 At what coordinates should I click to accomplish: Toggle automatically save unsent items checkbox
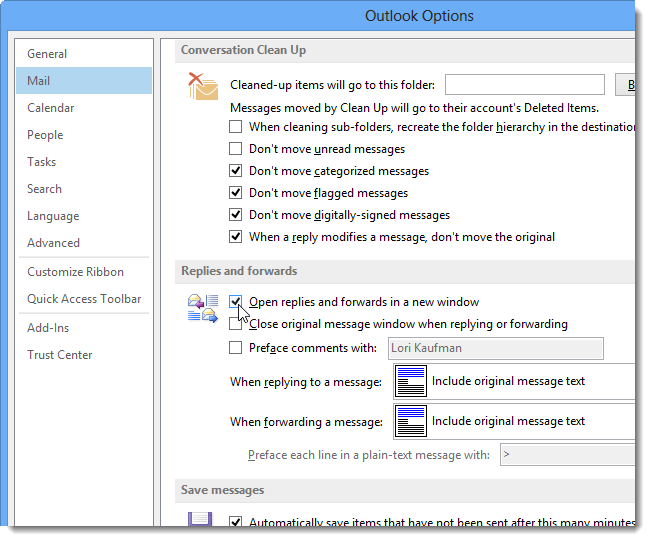[x=235, y=521]
